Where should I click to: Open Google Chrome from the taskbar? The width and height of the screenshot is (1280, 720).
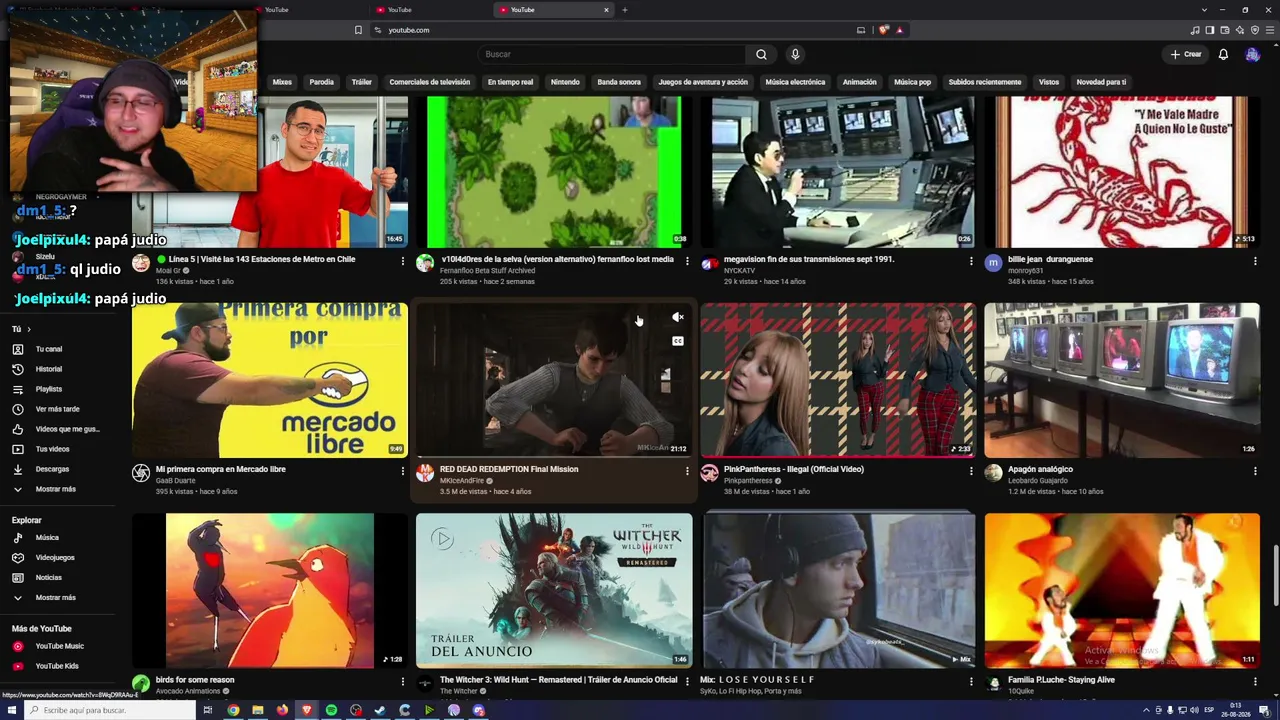coord(233,710)
